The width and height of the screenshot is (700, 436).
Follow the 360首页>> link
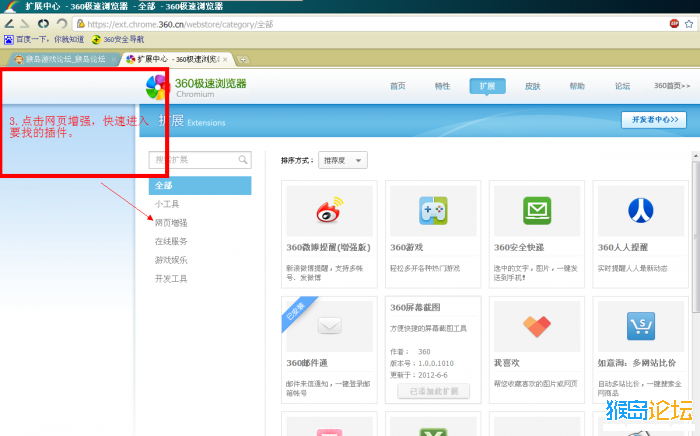[672, 86]
